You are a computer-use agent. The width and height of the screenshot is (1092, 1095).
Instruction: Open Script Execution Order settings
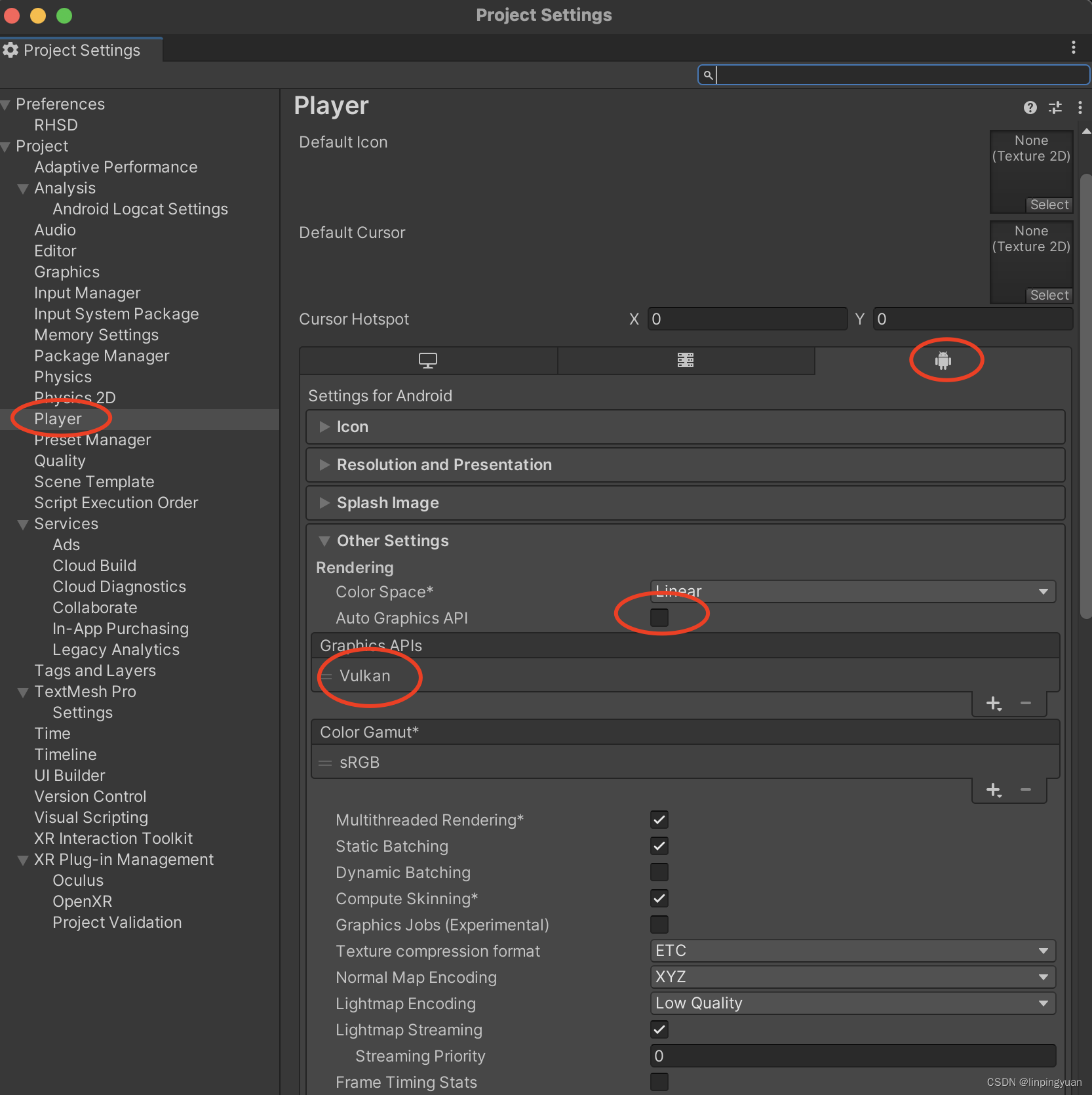tap(116, 503)
